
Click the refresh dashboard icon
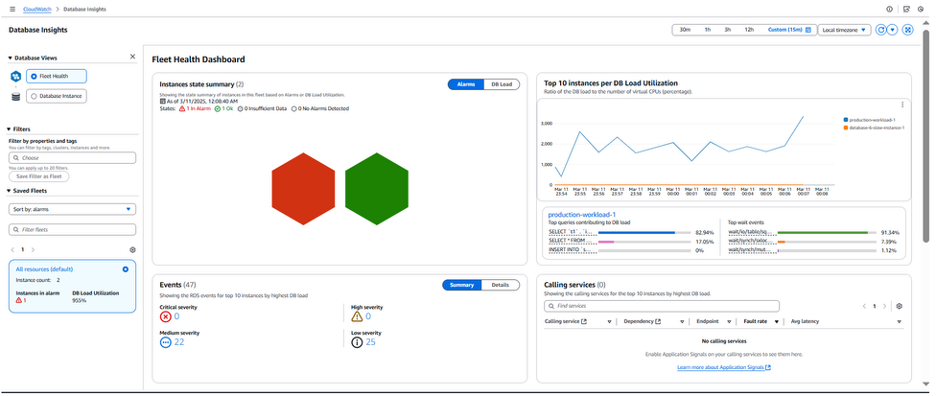[880, 30]
